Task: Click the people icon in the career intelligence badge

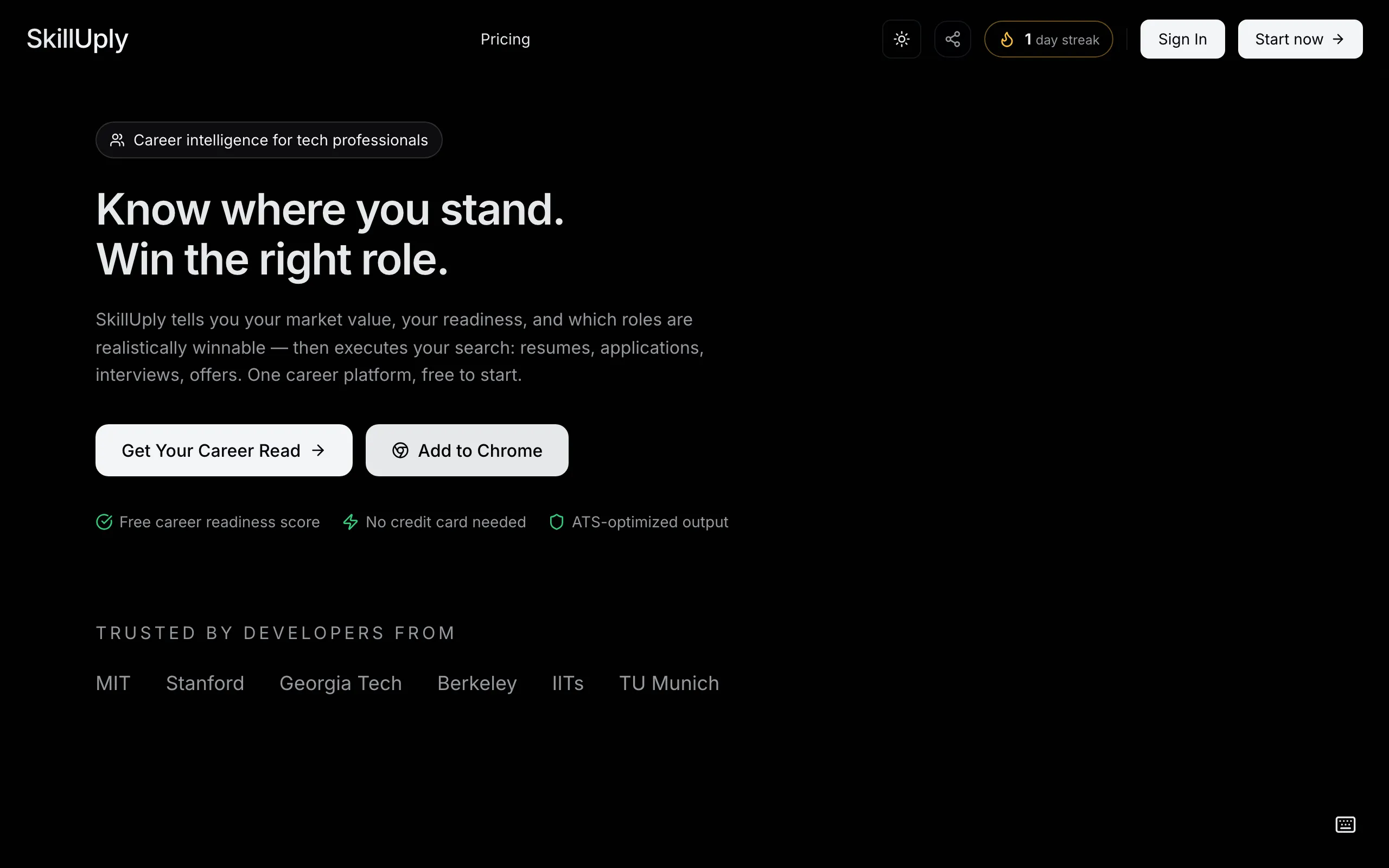Action: pos(117,140)
